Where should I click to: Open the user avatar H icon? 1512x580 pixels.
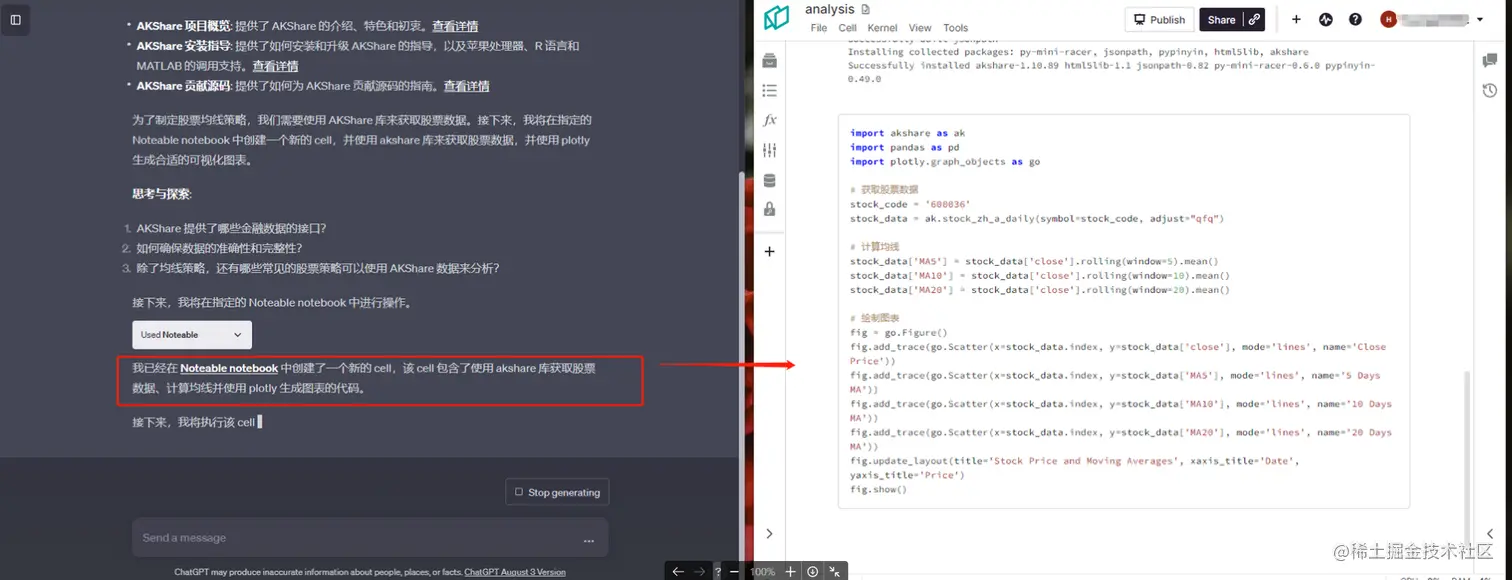1388,19
